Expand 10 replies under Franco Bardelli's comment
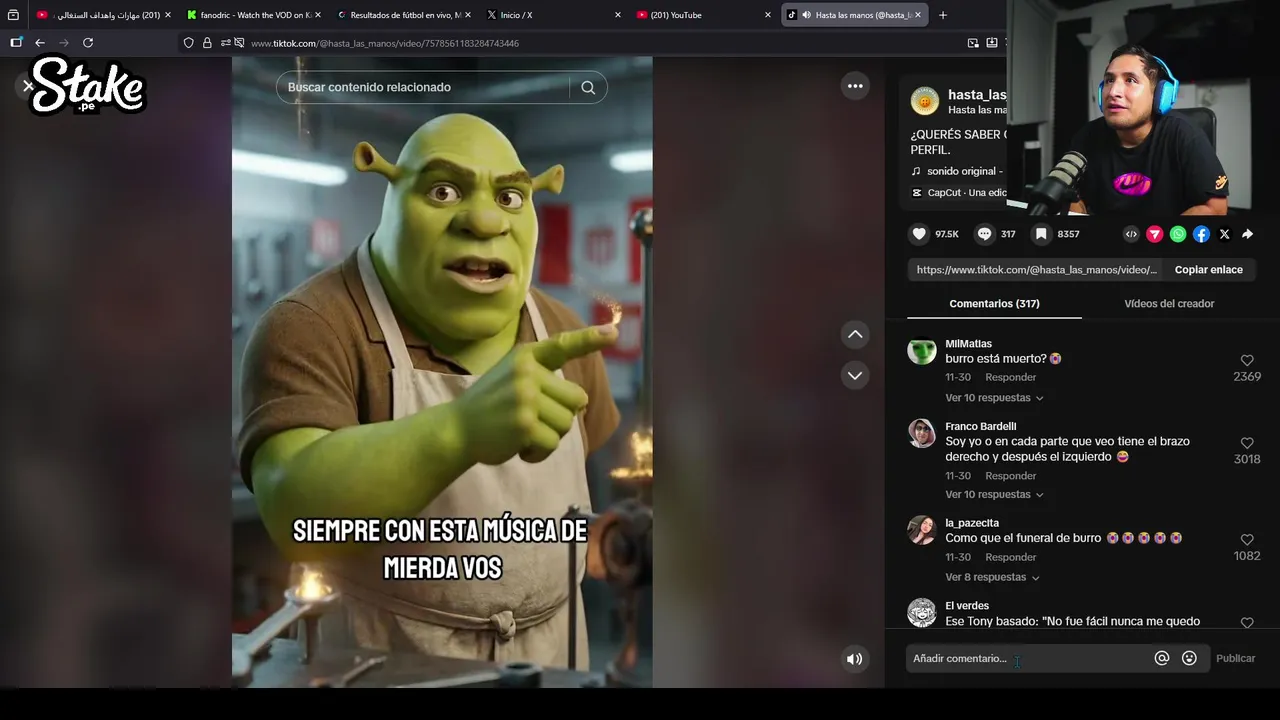 (x=994, y=495)
